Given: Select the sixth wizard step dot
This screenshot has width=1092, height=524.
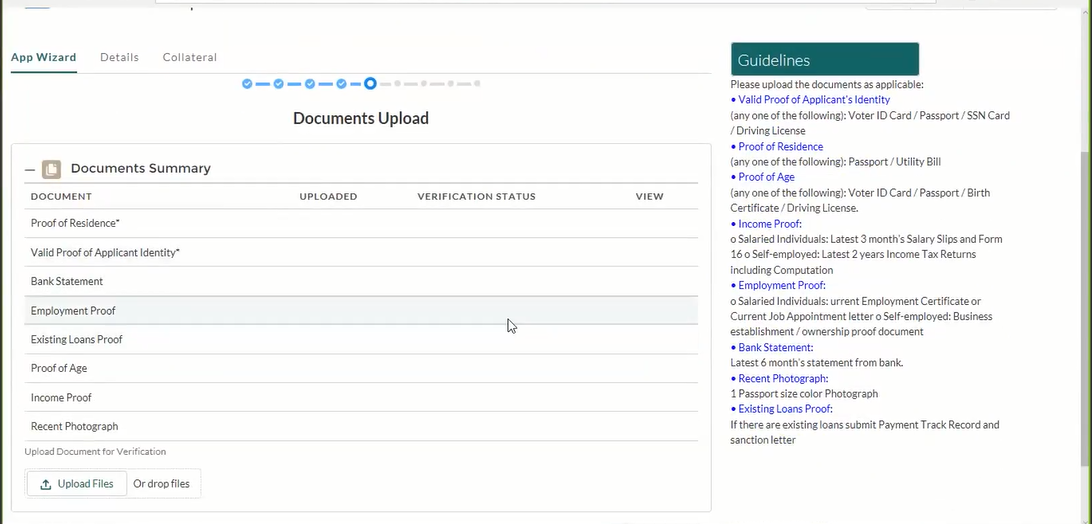Looking at the screenshot, I should [x=397, y=84].
